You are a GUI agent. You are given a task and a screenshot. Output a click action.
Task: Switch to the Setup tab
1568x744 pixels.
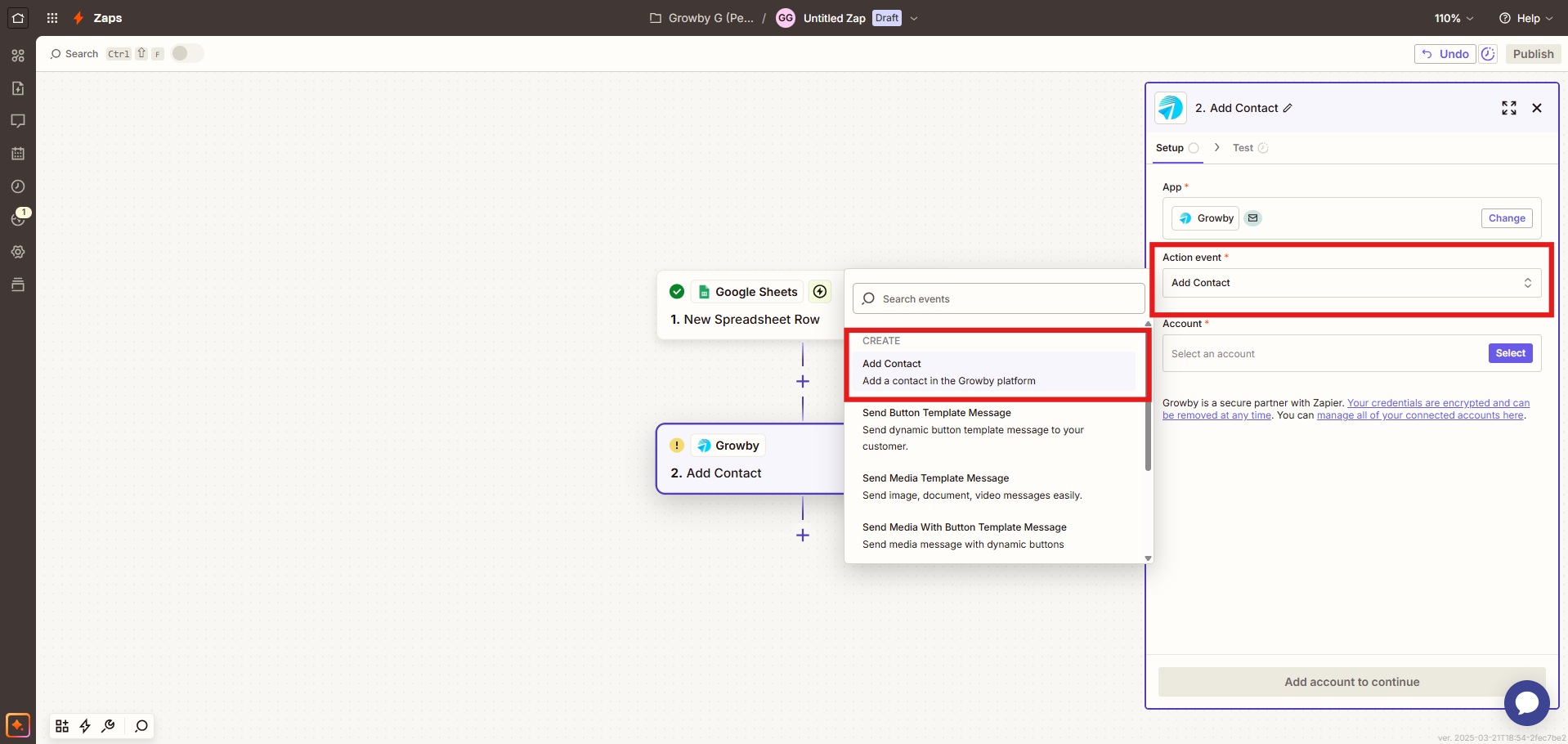[x=1177, y=148]
